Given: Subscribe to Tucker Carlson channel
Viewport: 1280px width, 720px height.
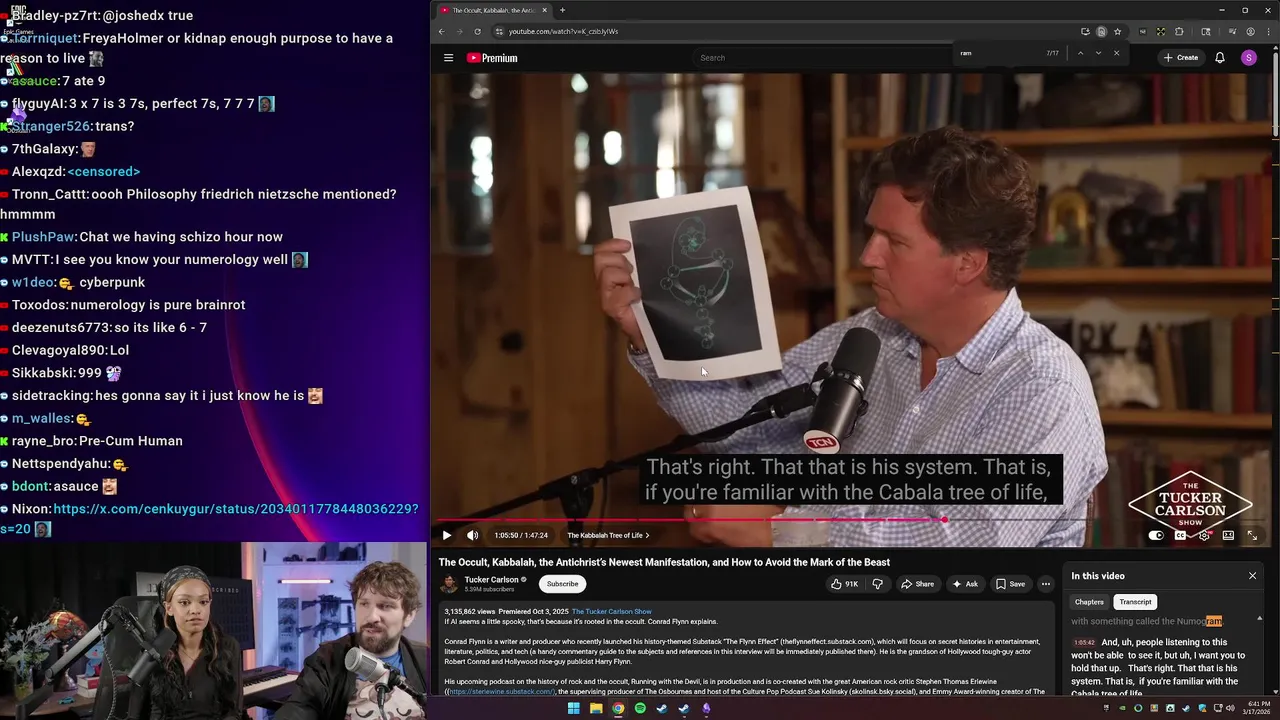Looking at the screenshot, I should click(562, 584).
